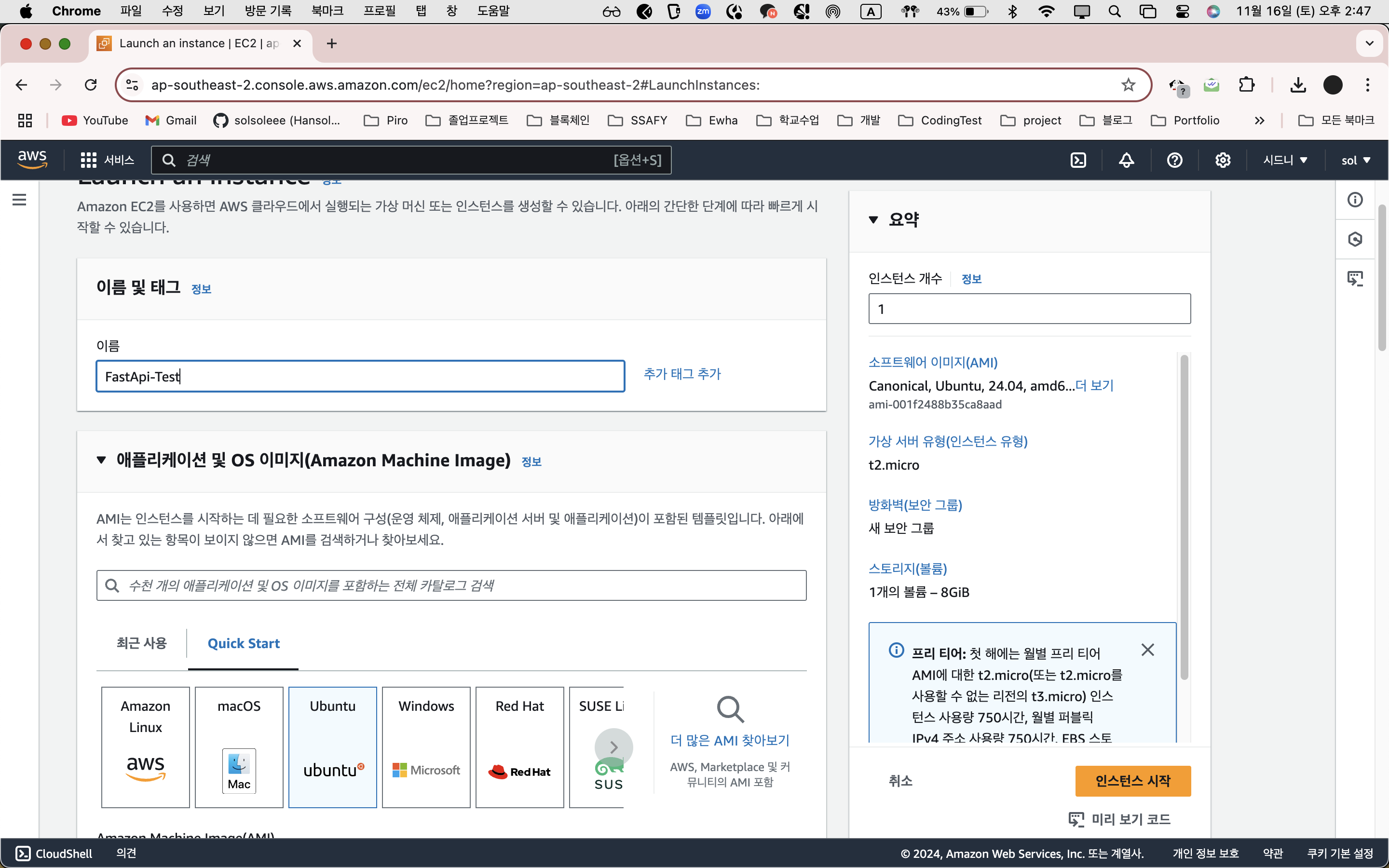Select the Amazon Linux AMI card
Viewport: 1389px width, 868px height.
146,747
